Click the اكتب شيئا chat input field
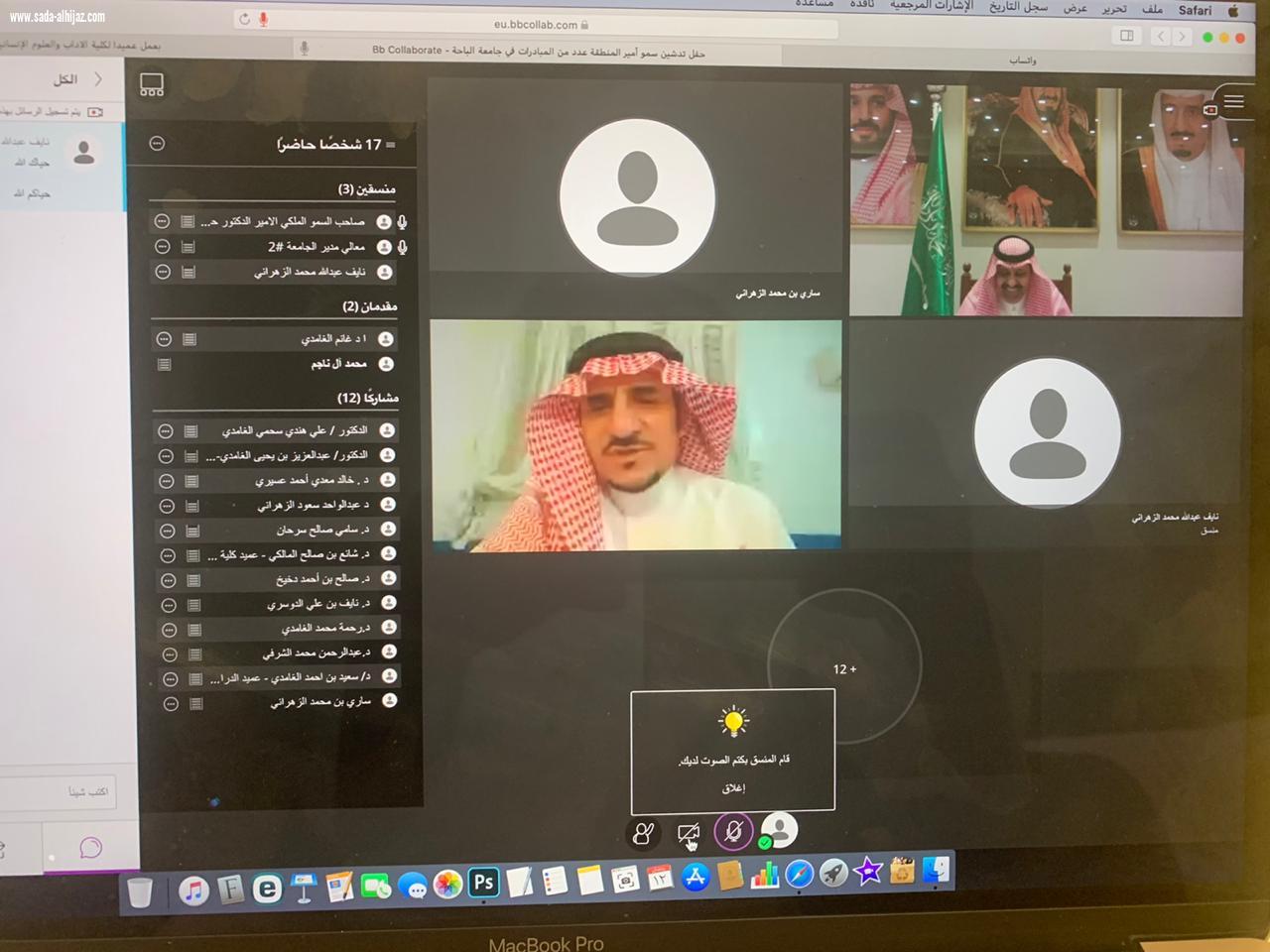Screen dimensions: 1270x952 [x=60, y=790]
